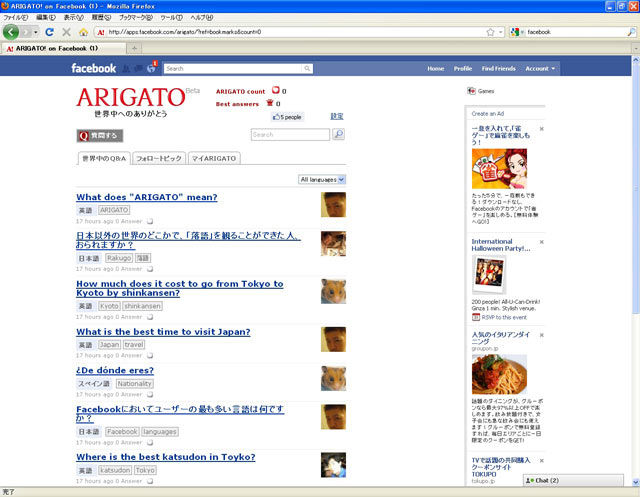This screenshot has height=497, width=640.
Task: Switch to the マイARIGATO tab
Action: (x=214, y=158)
